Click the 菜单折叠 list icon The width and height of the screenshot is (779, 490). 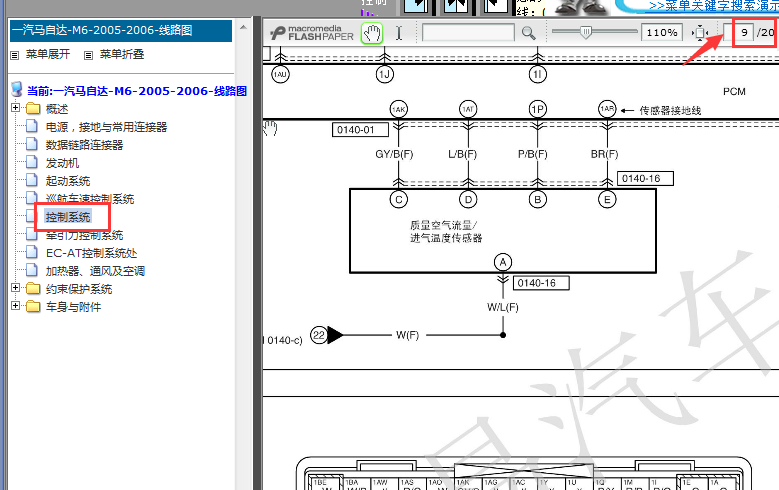[x=88, y=55]
